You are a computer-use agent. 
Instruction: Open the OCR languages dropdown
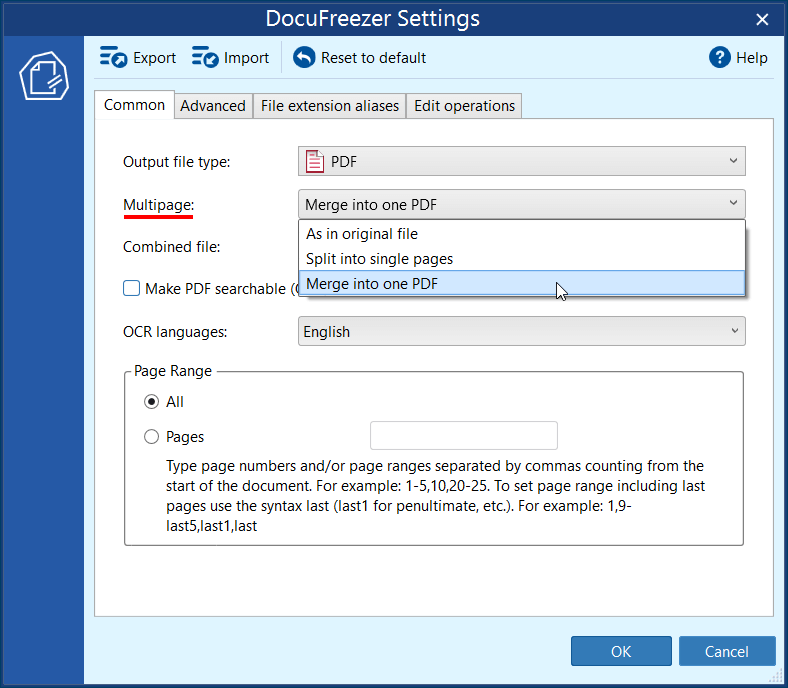click(521, 332)
